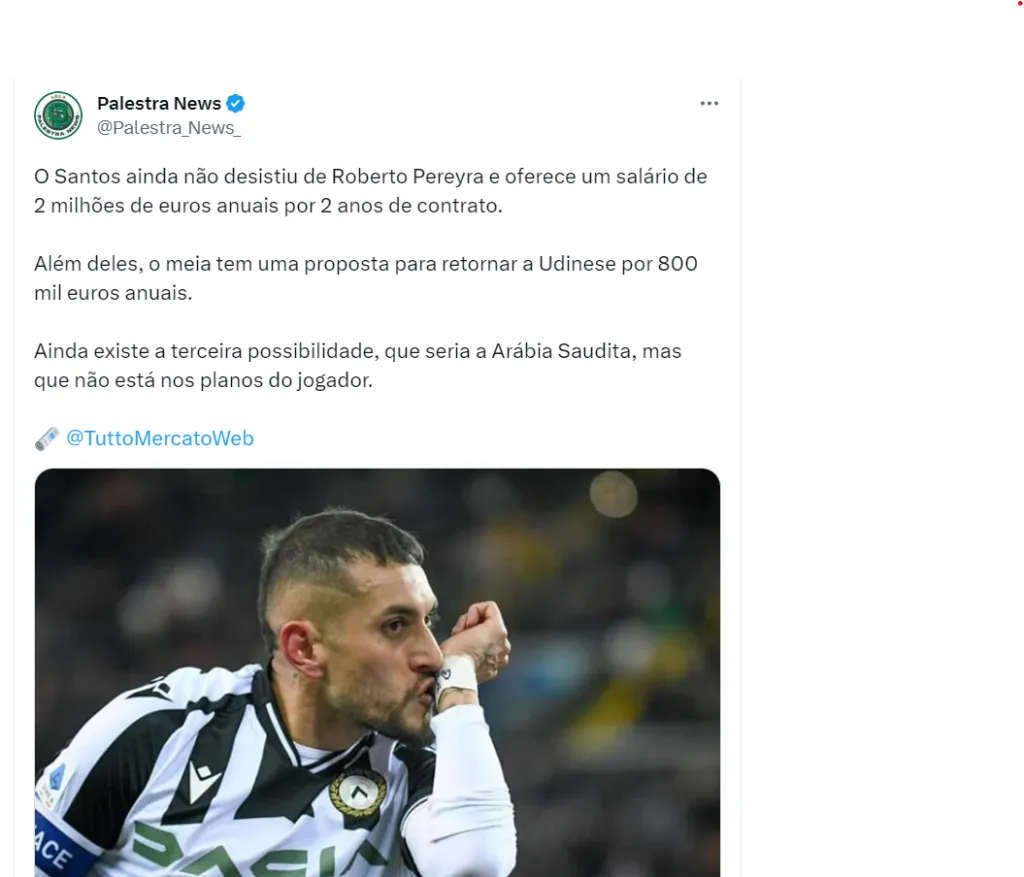Click the name Roberto Pereyra in the text

408,176
